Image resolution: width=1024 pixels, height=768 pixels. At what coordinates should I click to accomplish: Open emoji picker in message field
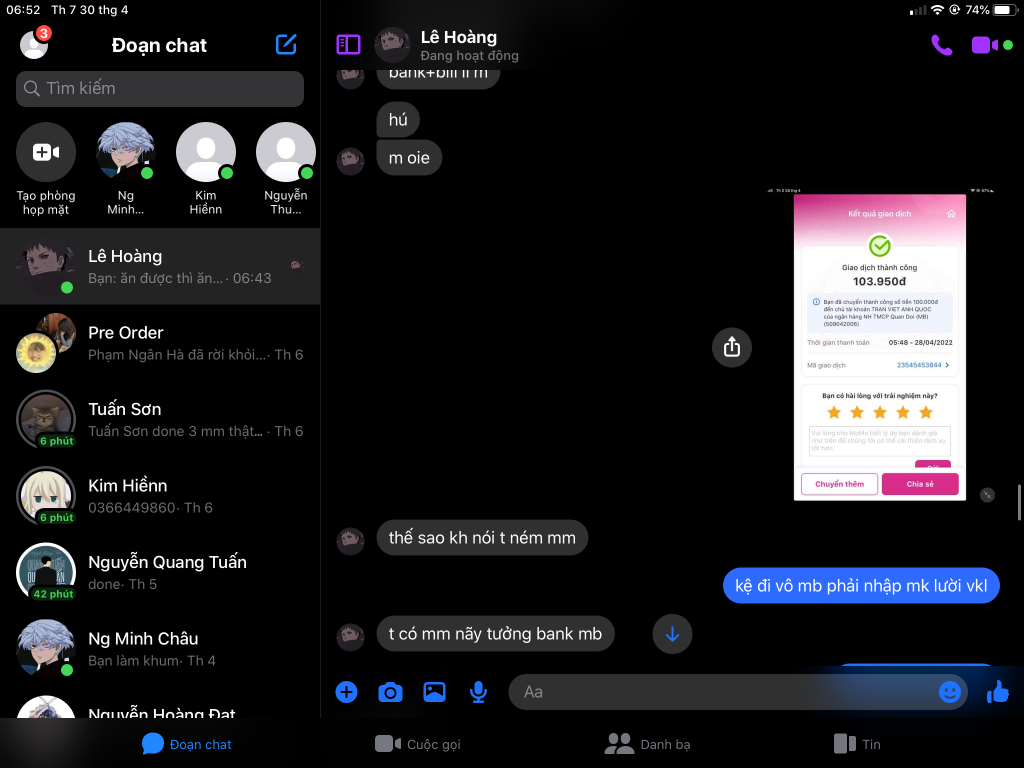coord(949,692)
